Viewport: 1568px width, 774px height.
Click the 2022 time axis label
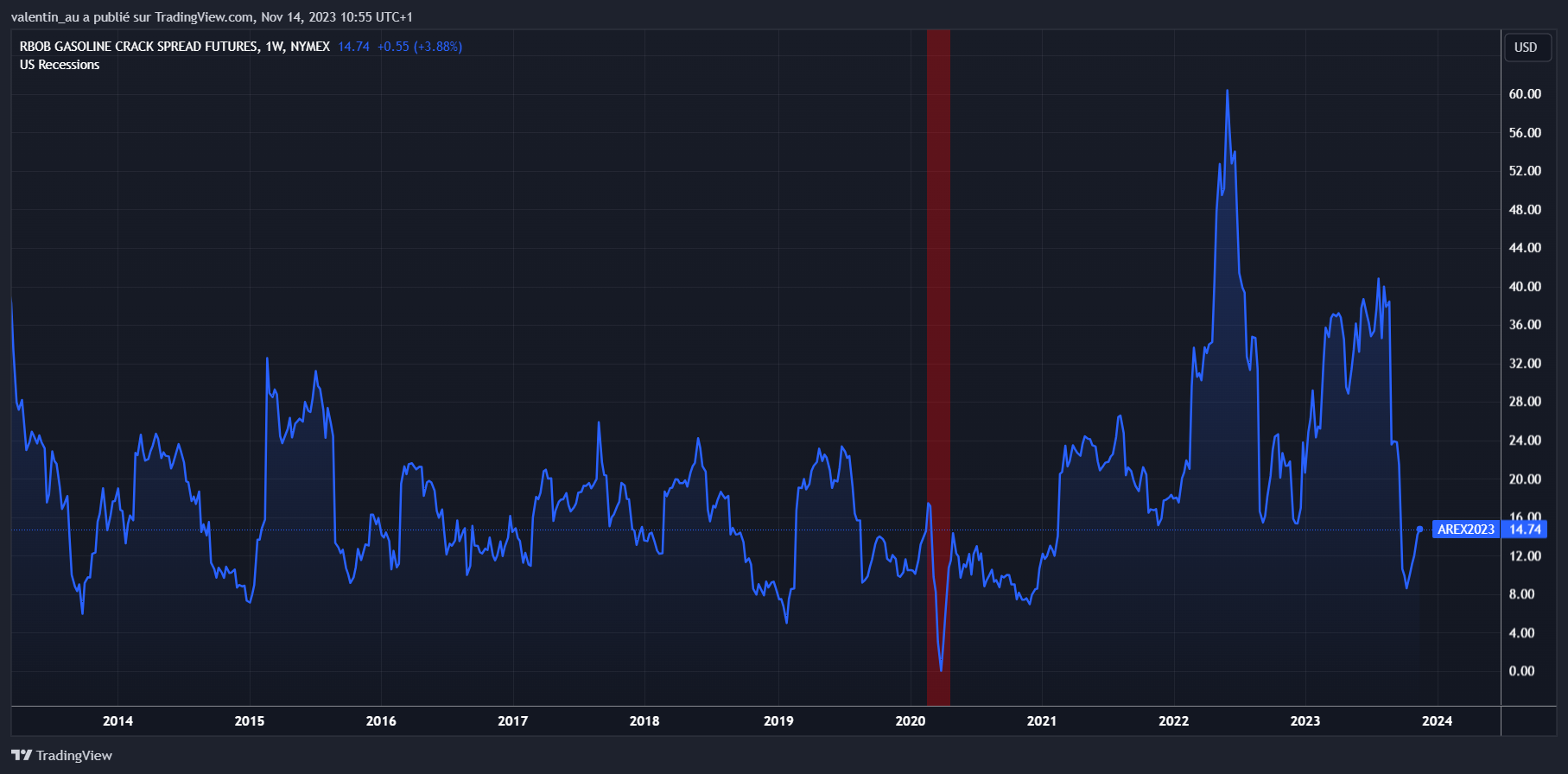pos(1174,721)
